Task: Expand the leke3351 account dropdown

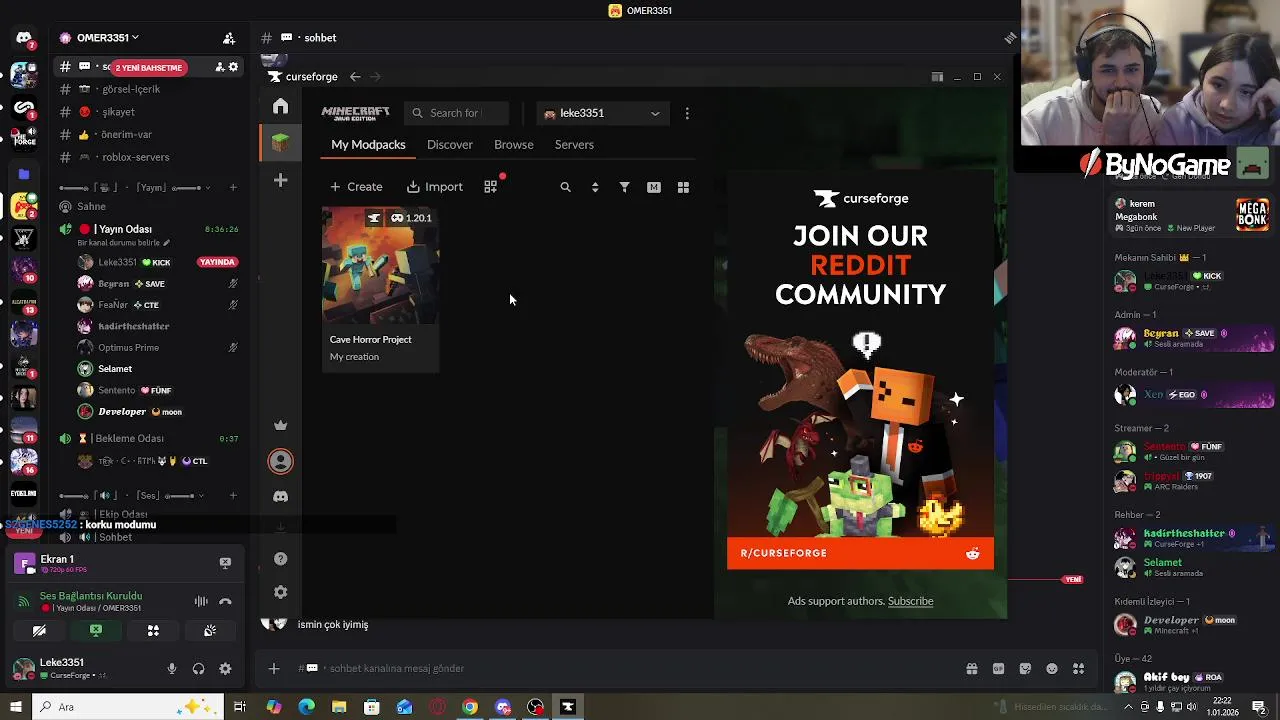Action: [603, 113]
